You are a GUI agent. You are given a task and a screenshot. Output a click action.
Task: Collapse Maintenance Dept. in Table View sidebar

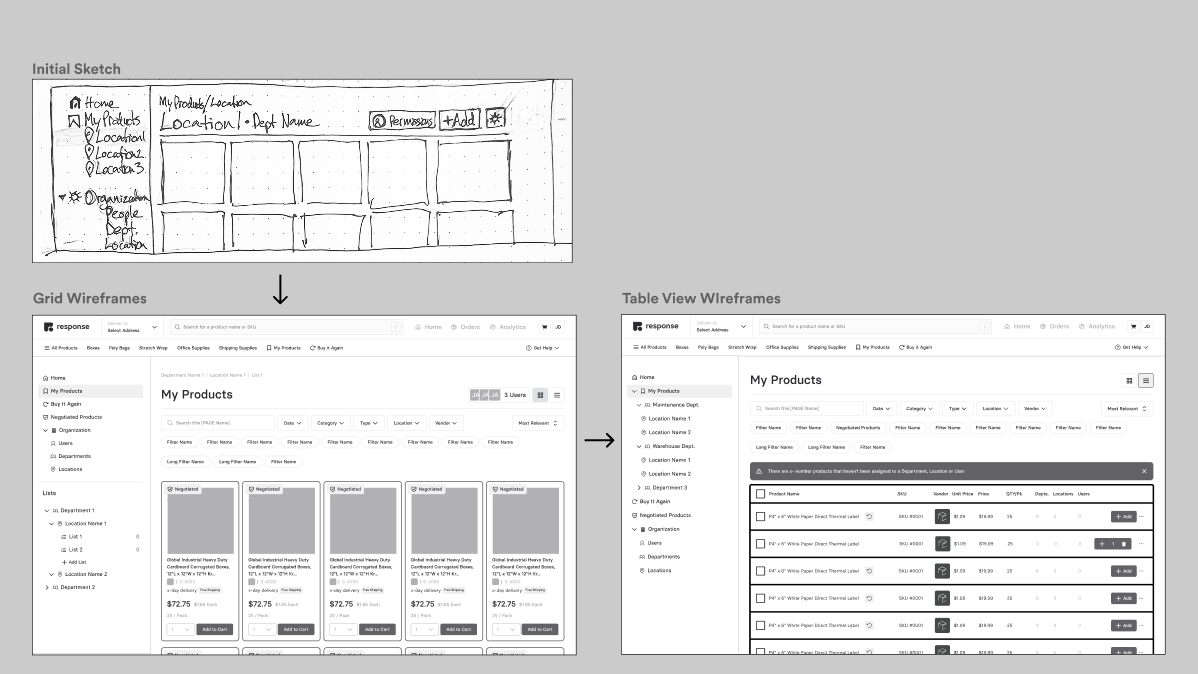639,405
